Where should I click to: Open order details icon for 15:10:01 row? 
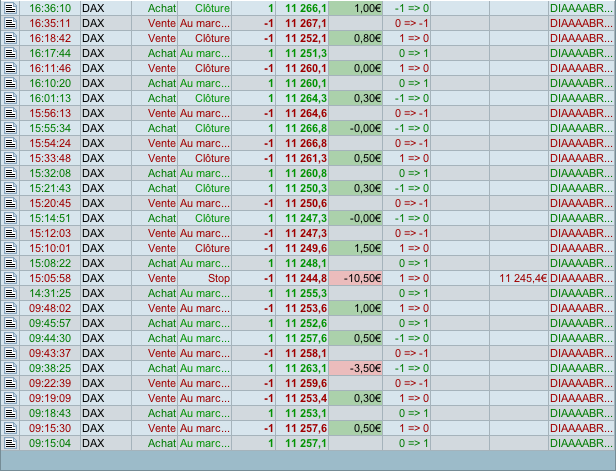click(x=11, y=248)
